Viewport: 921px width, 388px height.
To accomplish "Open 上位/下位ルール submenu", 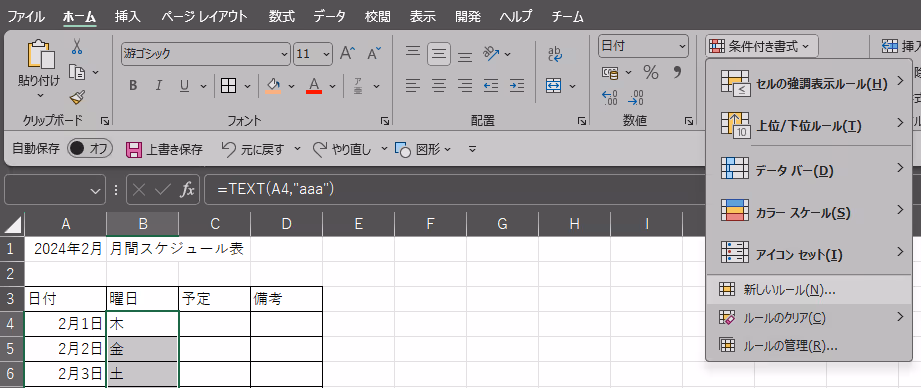I will pyautogui.click(x=809, y=125).
